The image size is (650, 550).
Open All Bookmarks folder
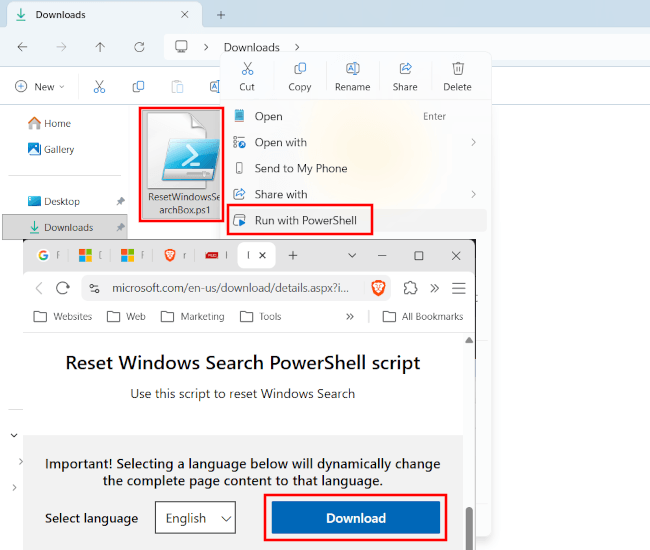(x=423, y=317)
